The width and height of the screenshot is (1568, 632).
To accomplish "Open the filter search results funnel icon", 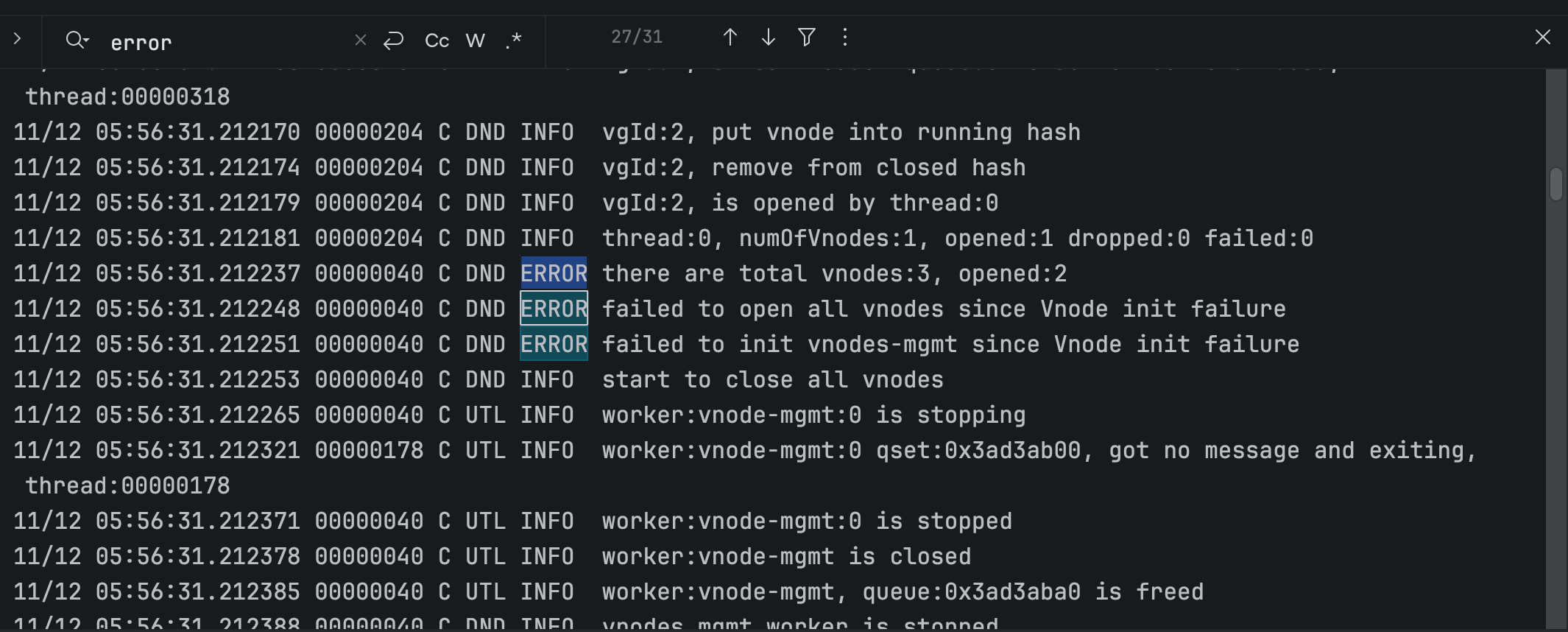I will tap(807, 37).
